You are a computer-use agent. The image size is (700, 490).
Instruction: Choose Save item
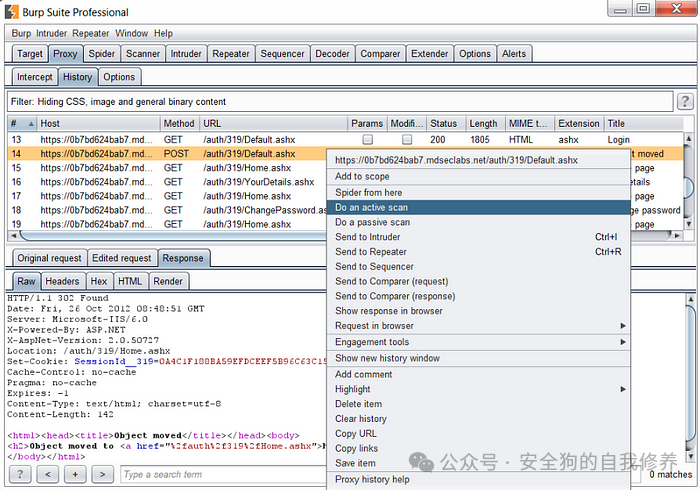(x=478, y=463)
